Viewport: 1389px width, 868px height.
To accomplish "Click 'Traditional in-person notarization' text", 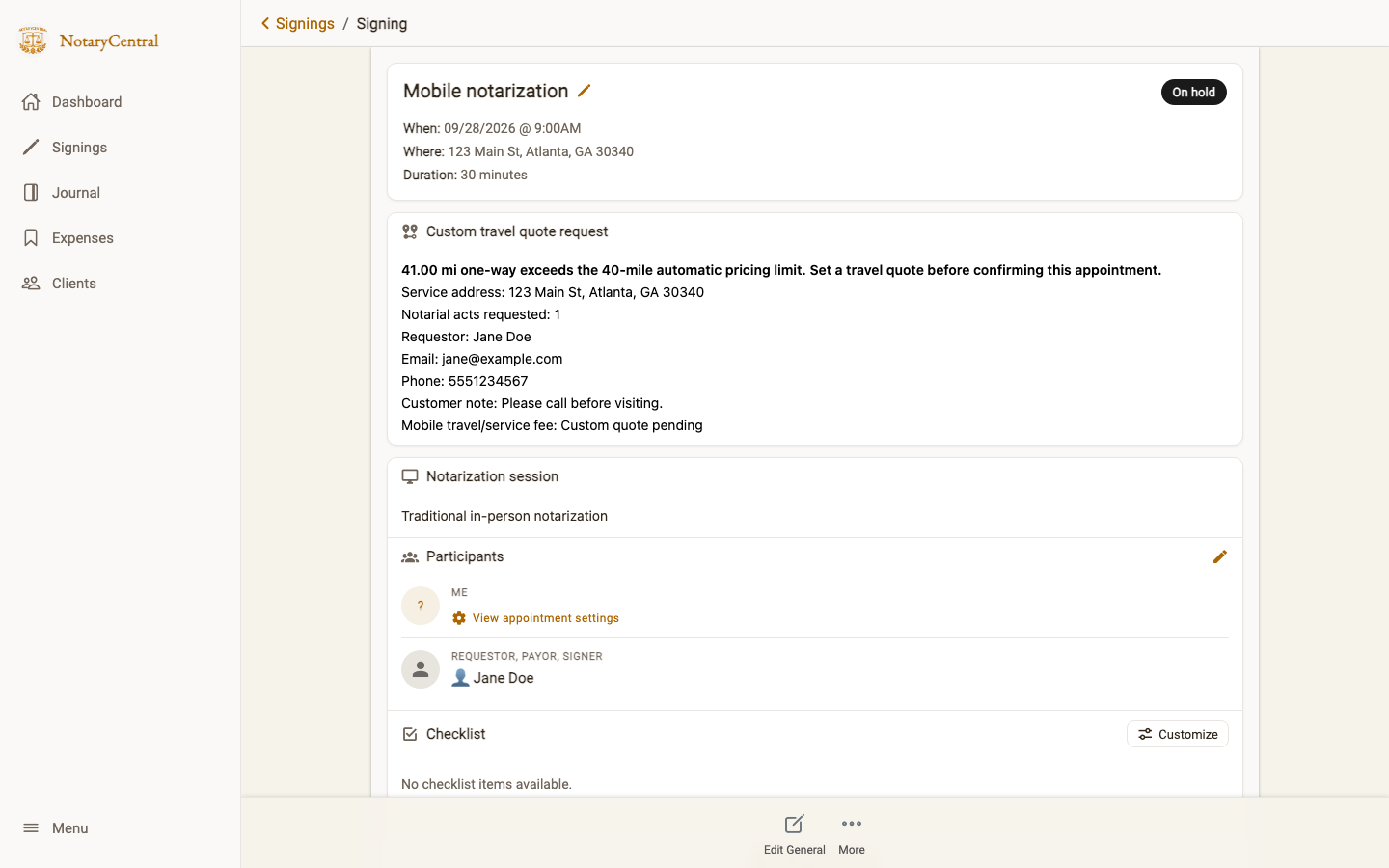I will click(x=504, y=516).
